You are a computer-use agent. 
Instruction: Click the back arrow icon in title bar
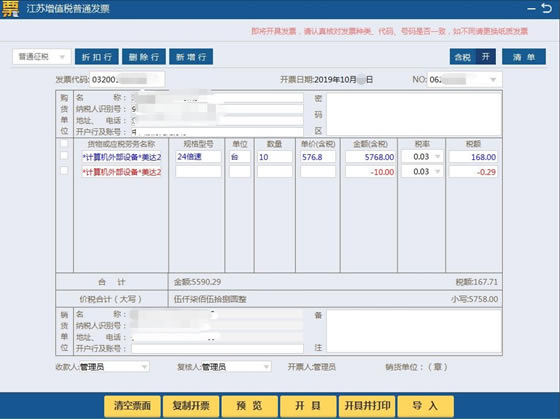click(546, 8)
